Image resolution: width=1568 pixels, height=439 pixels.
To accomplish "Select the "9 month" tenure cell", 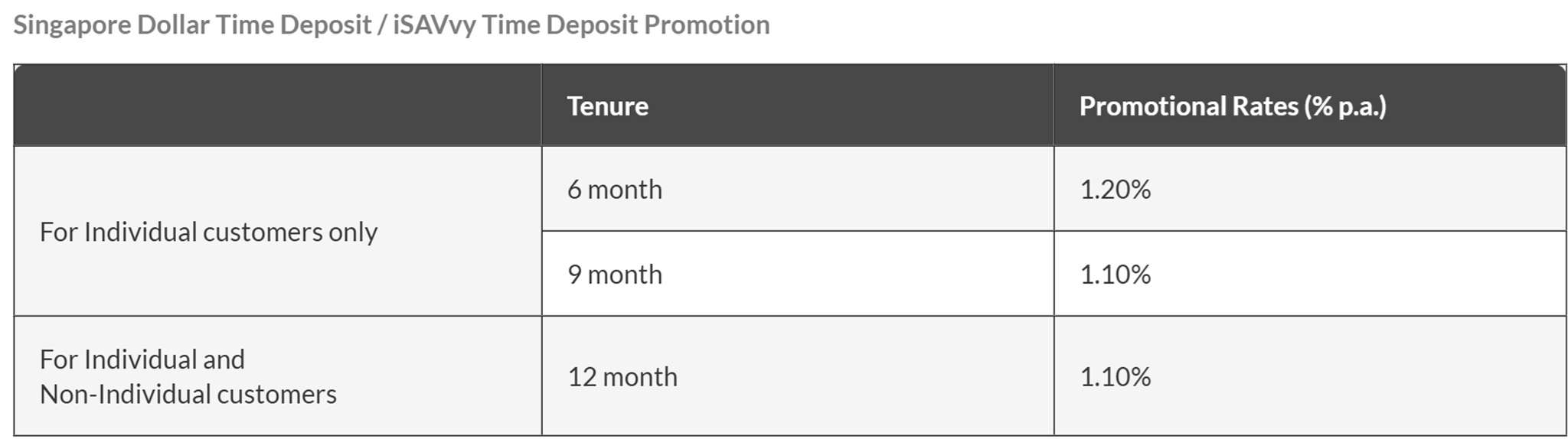I will pyautogui.click(x=615, y=275).
